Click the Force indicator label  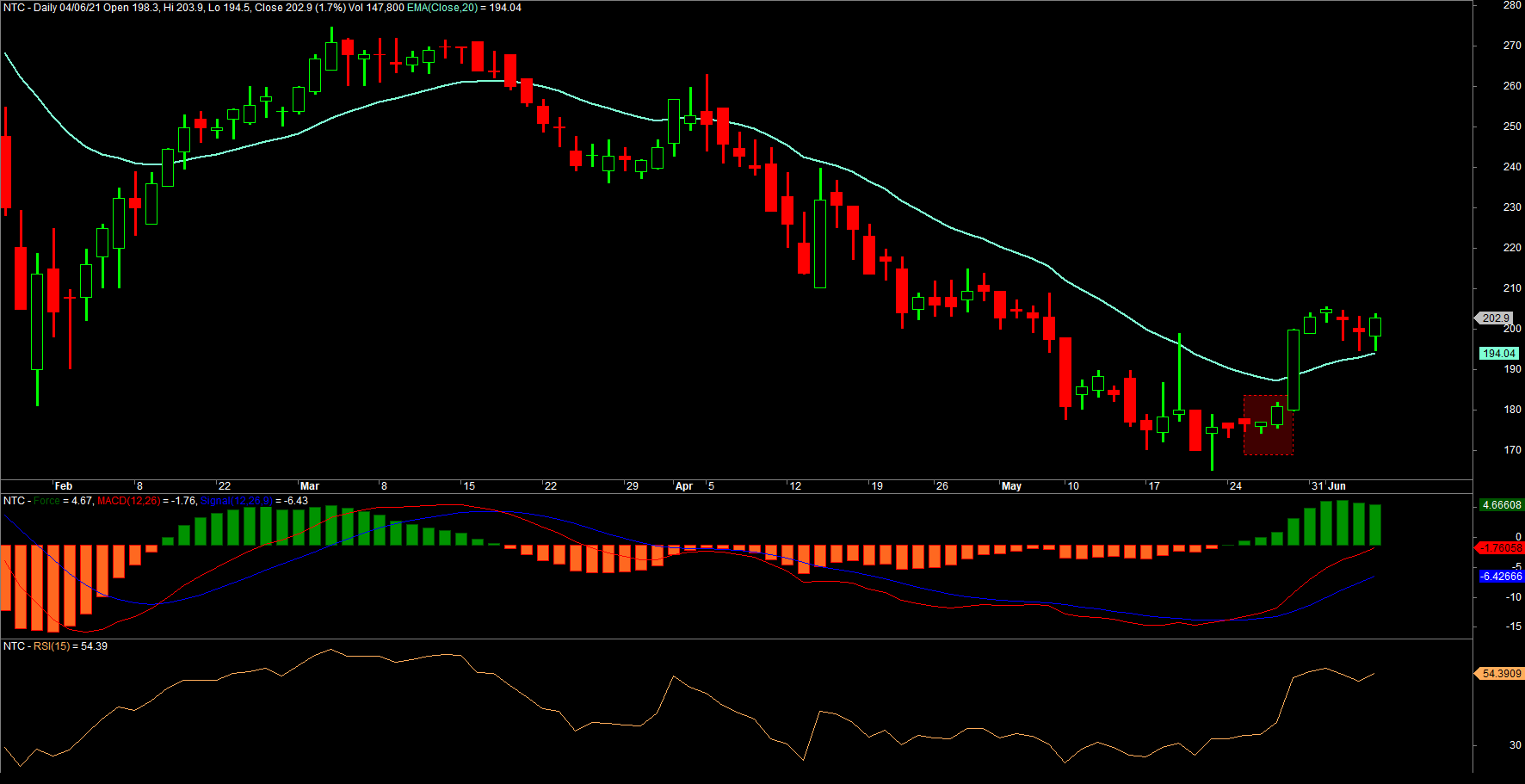point(47,501)
